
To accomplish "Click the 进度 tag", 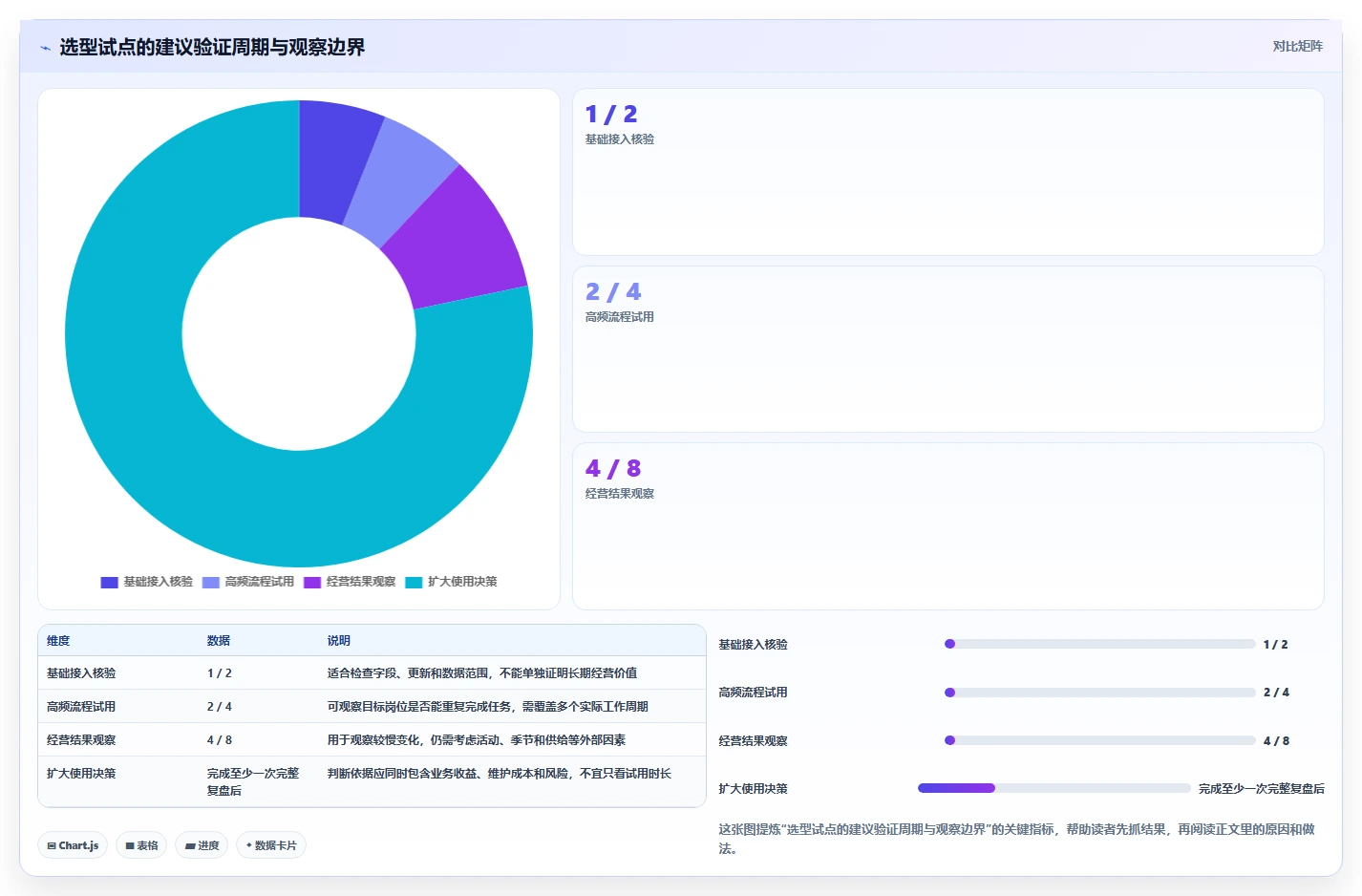I will coord(202,845).
